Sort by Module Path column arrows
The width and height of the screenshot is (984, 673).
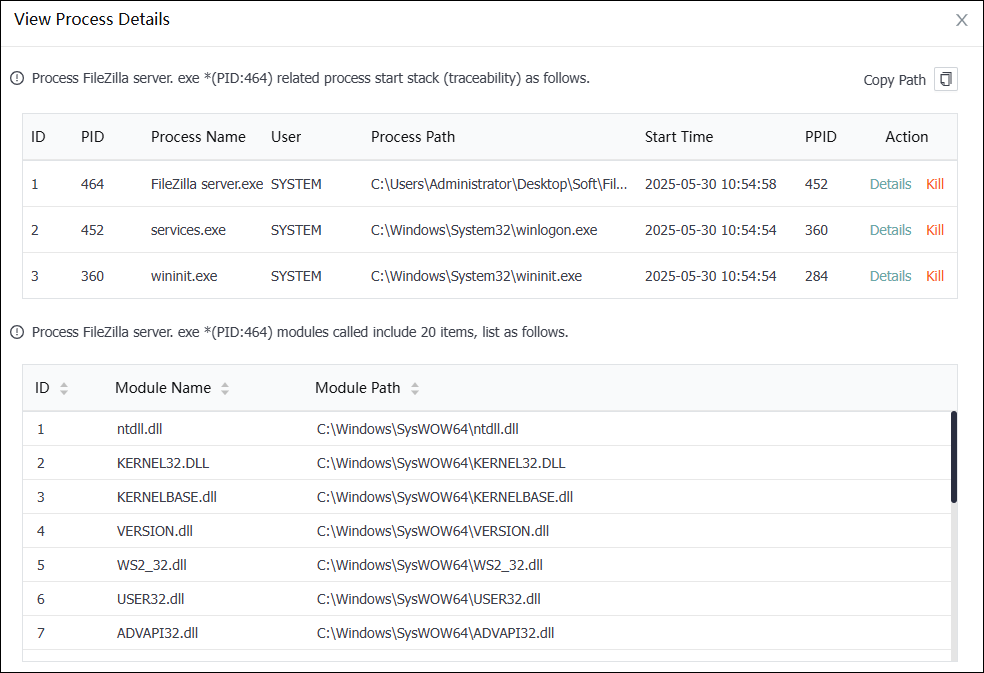[x=414, y=388]
